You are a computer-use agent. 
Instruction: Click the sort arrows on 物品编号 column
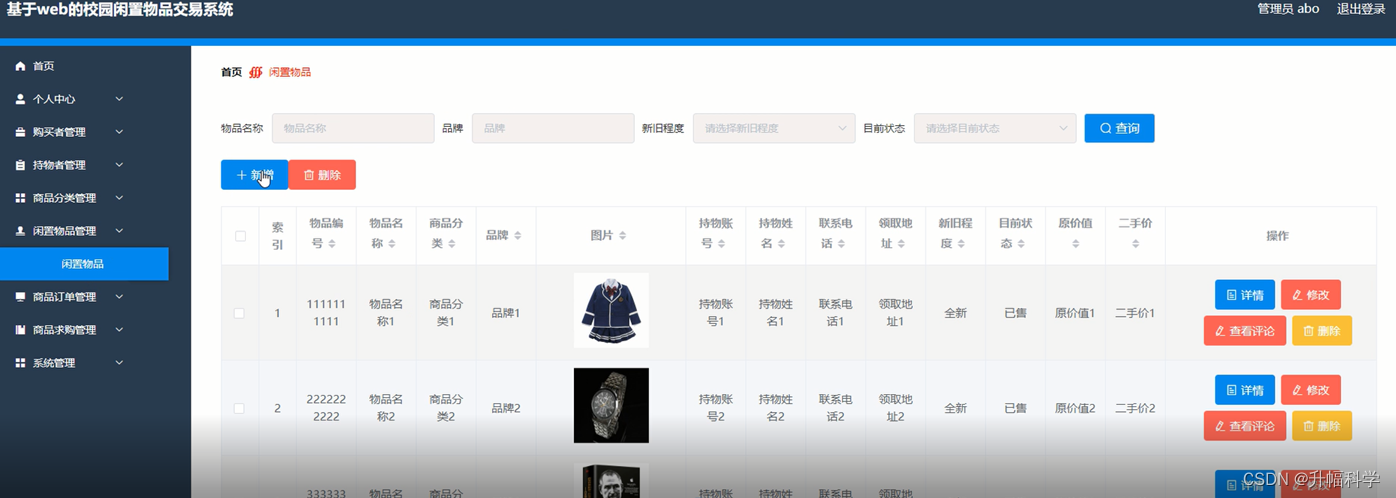point(332,244)
